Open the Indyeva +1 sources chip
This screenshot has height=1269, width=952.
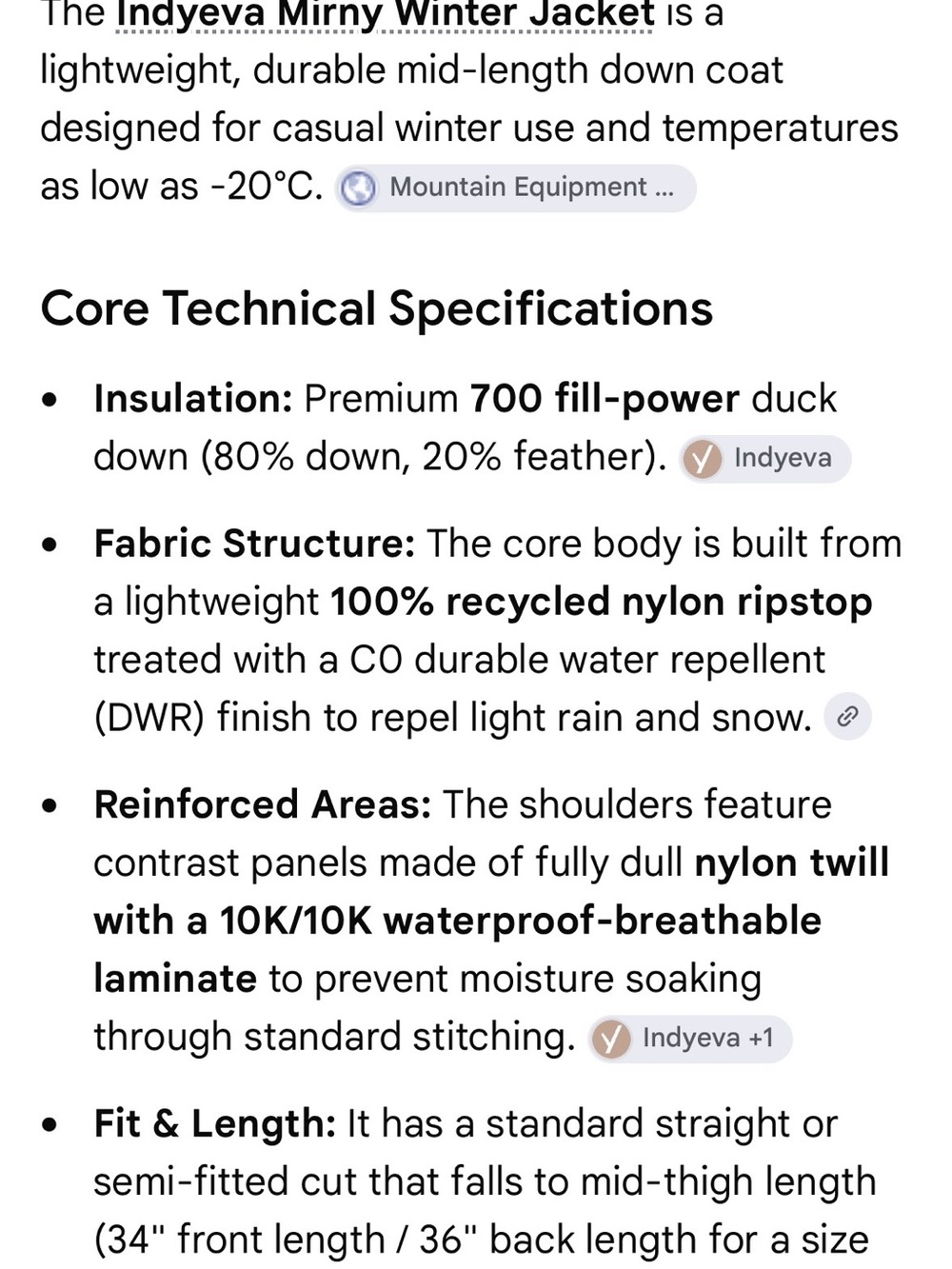click(x=689, y=1039)
